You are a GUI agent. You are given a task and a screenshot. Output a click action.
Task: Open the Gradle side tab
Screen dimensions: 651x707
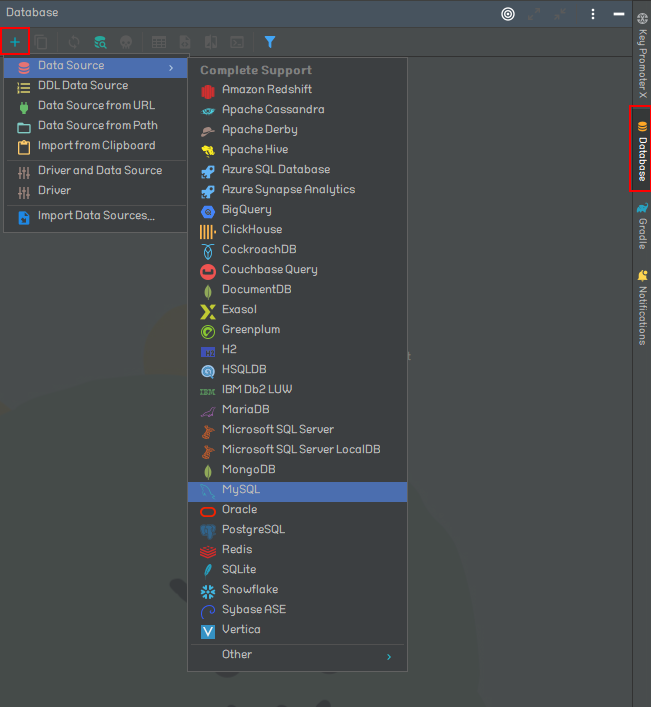coord(642,226)
